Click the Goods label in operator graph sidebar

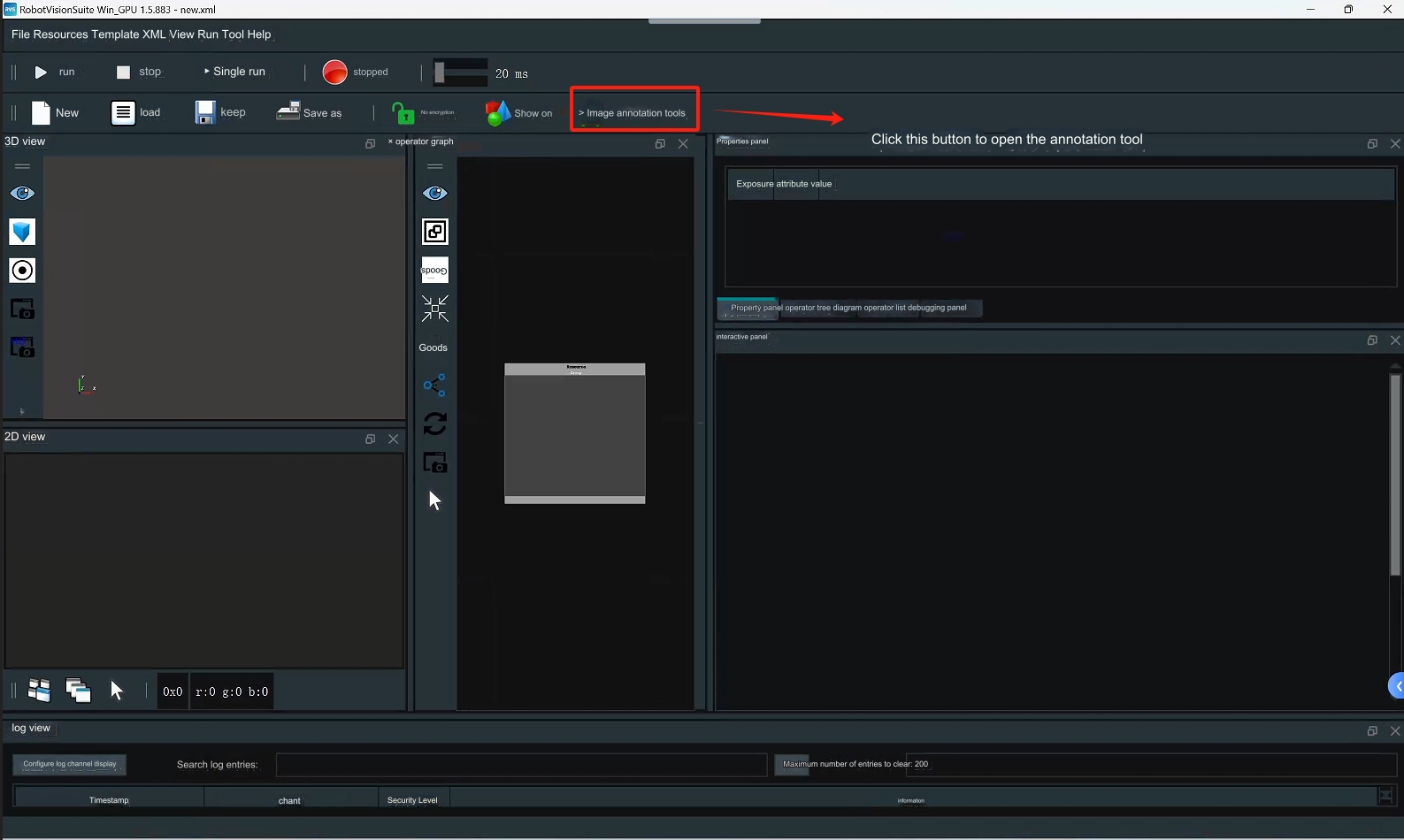[x=433, y=347]
